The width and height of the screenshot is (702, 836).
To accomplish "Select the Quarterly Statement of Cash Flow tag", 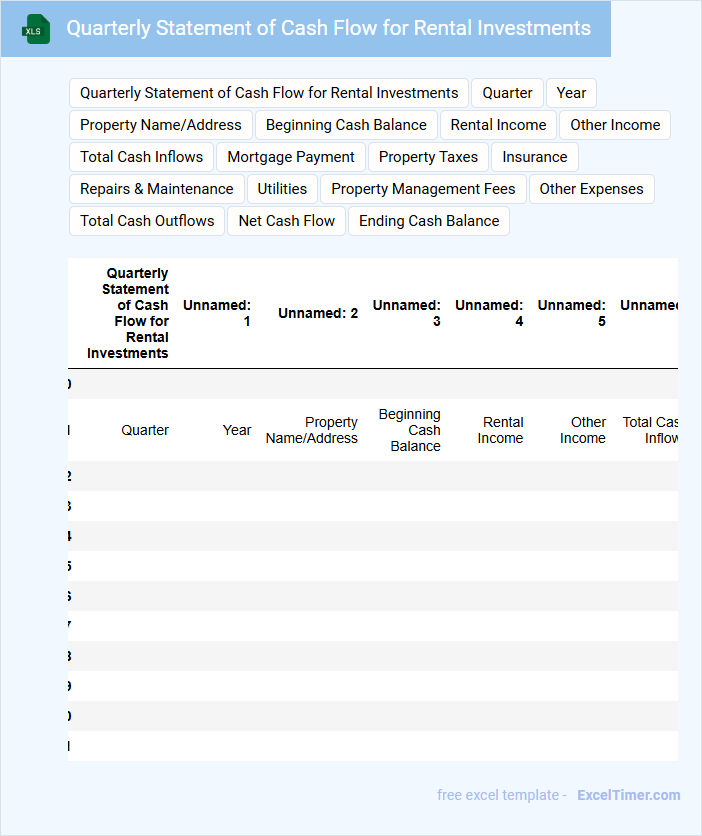I will [269, 93].
